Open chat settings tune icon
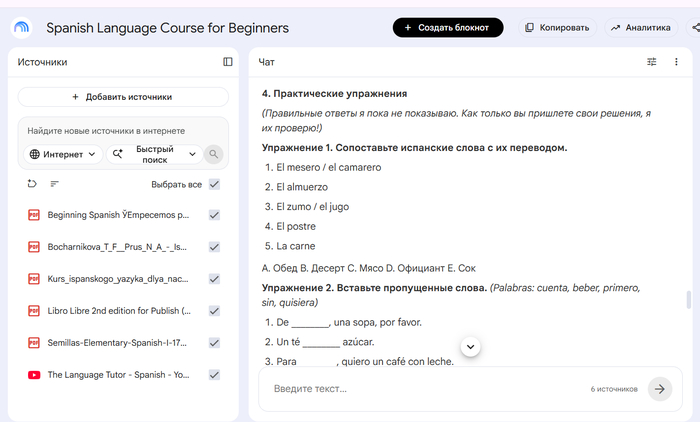 pos(652,62)
